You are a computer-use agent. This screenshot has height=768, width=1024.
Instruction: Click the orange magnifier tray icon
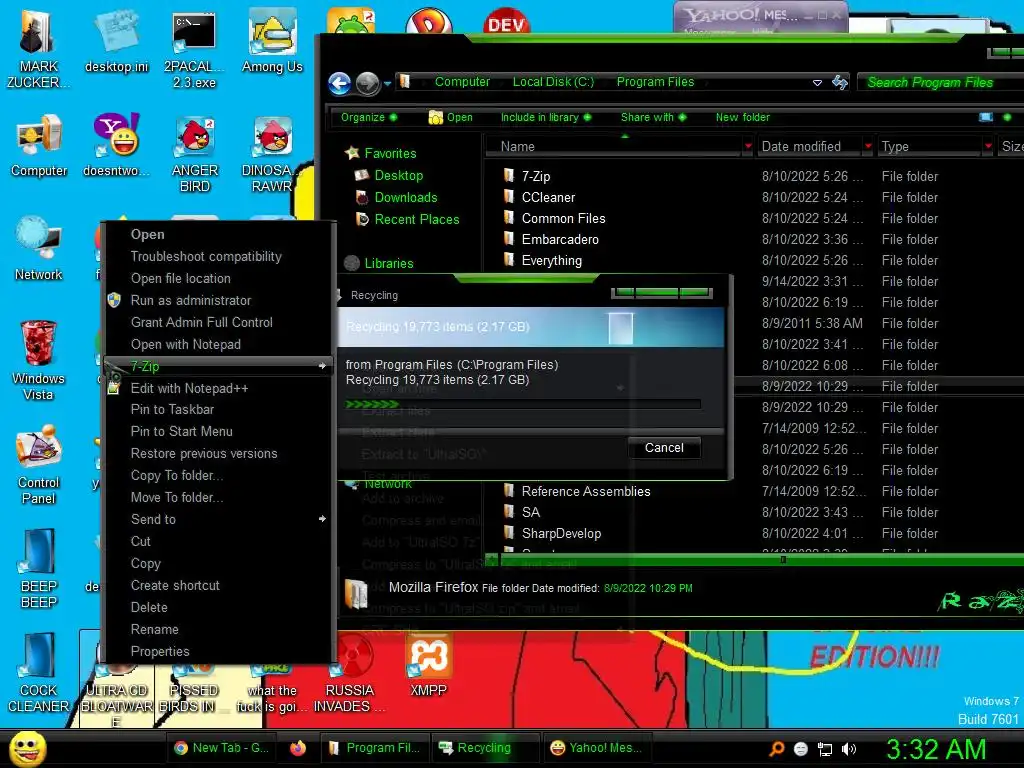[x=776, y=748]
